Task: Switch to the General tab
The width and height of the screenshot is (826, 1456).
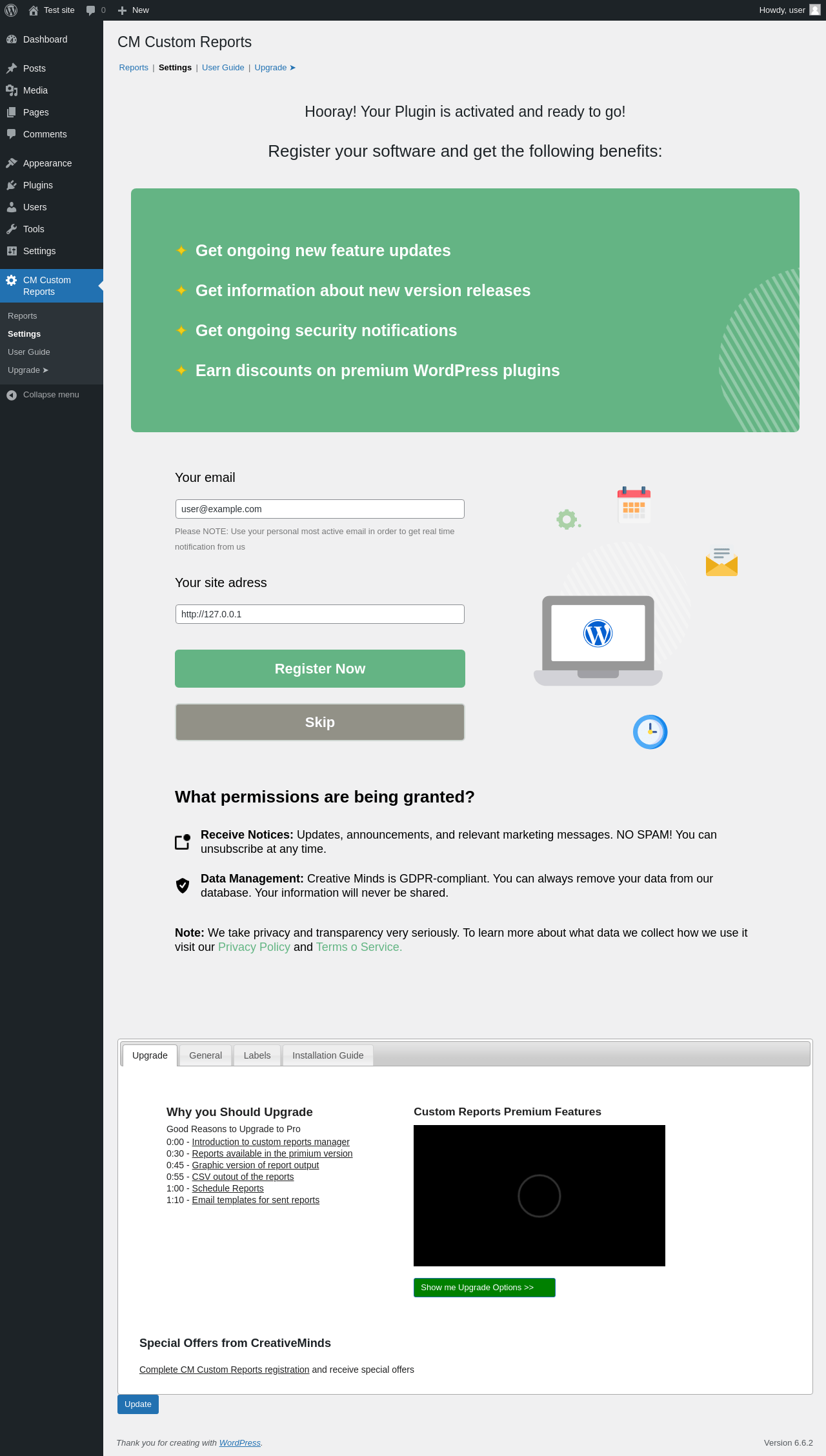Action: 205,1055
